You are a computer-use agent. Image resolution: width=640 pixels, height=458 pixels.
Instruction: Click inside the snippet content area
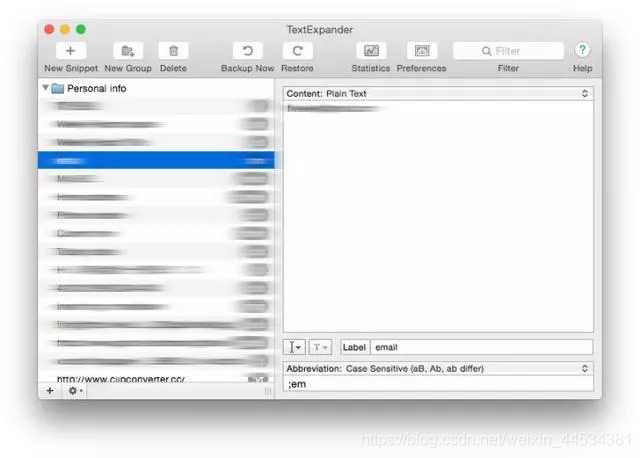438,216
